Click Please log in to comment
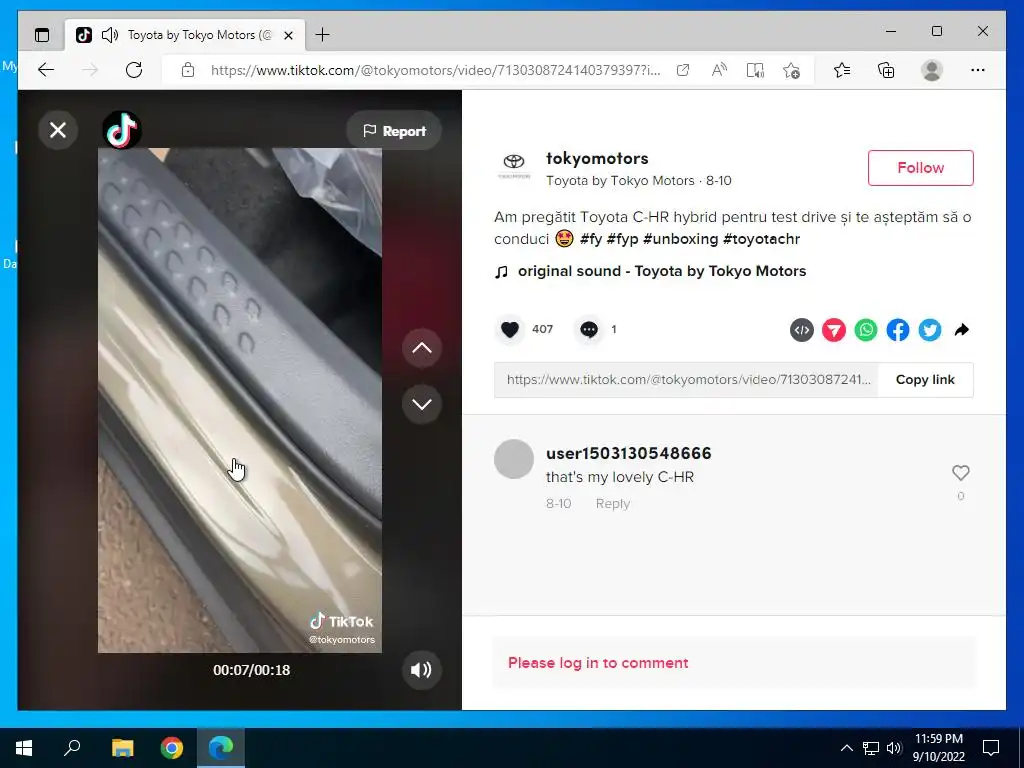 pyautogui.click(x=598, y=663)
